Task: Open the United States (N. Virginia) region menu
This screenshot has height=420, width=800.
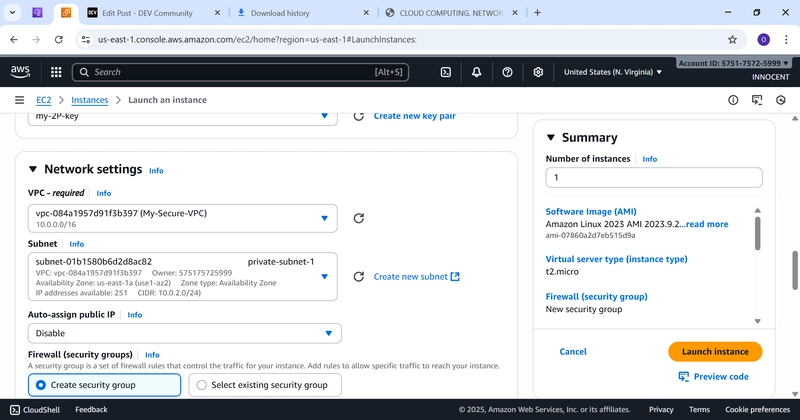Action: click(x=612, y=72)
